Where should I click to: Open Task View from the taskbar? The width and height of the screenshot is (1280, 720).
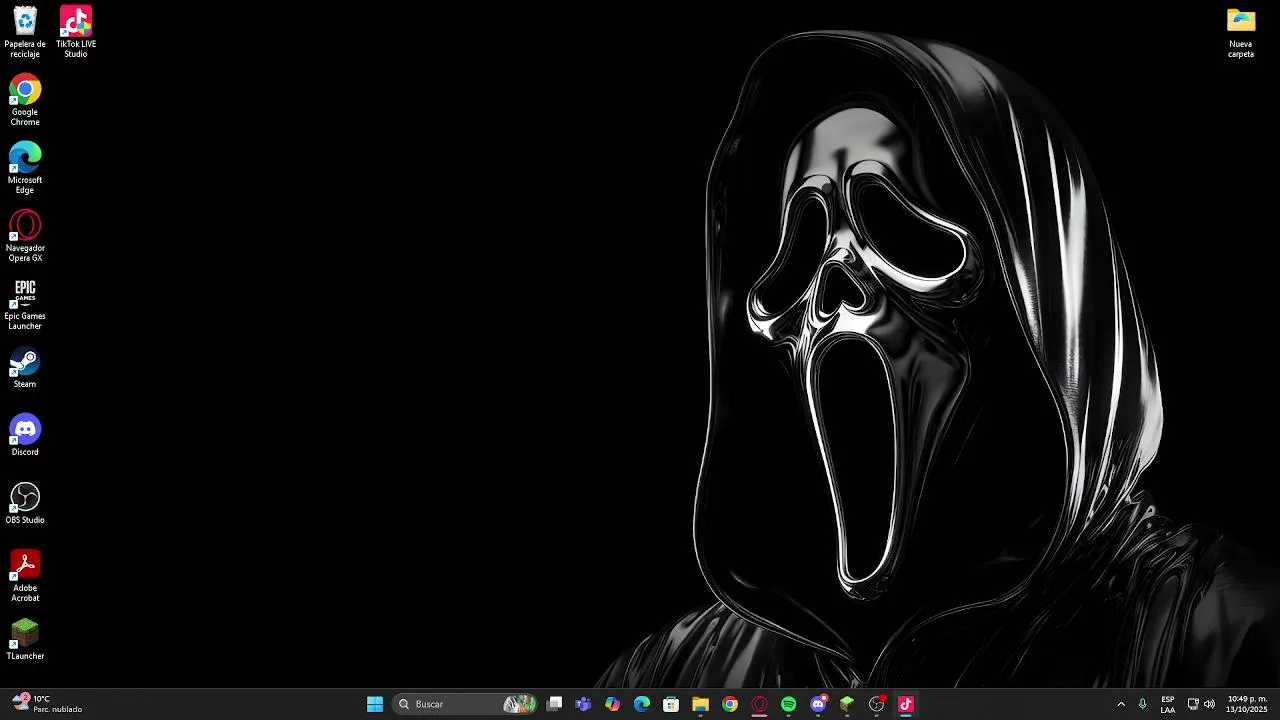[x=555, y=704]
